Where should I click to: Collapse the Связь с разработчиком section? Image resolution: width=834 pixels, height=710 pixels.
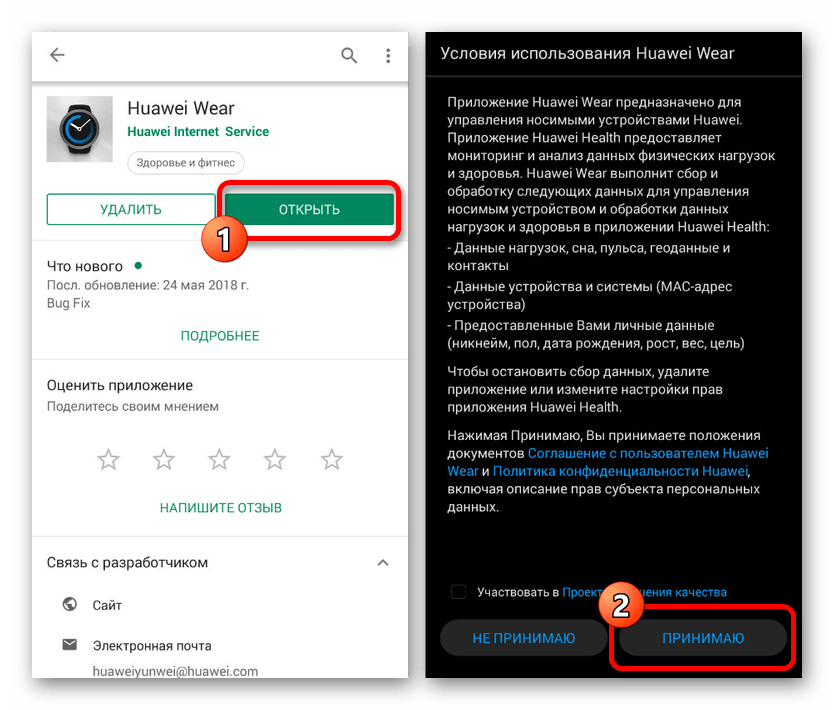coord(383,563)
